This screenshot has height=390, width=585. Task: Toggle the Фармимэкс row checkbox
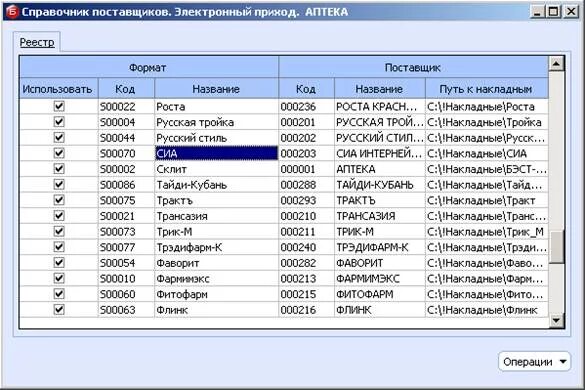pyautogui.click(x=59, y=279)
